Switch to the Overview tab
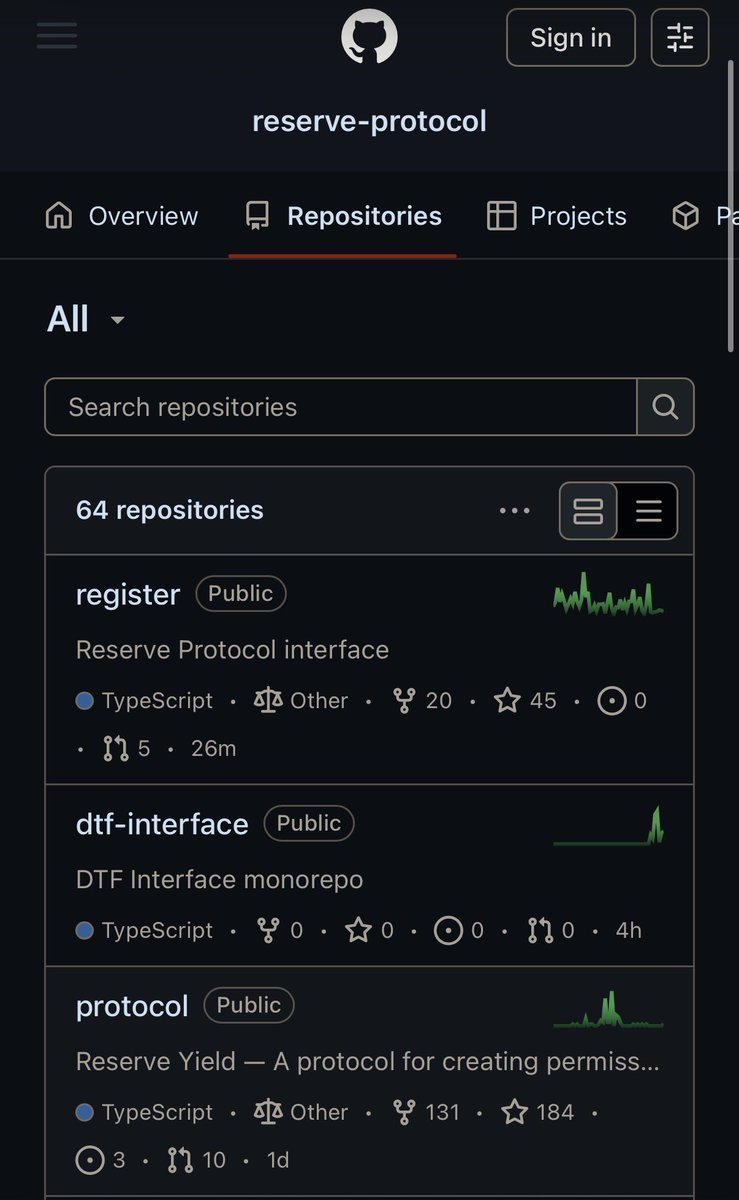Image resolution: width=739 pixels, height=1200 pixels. click(122, 216)
